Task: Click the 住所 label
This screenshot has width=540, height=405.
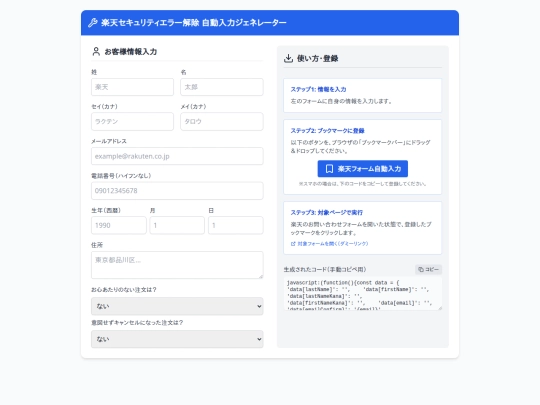Action: (x=97, y=245)
